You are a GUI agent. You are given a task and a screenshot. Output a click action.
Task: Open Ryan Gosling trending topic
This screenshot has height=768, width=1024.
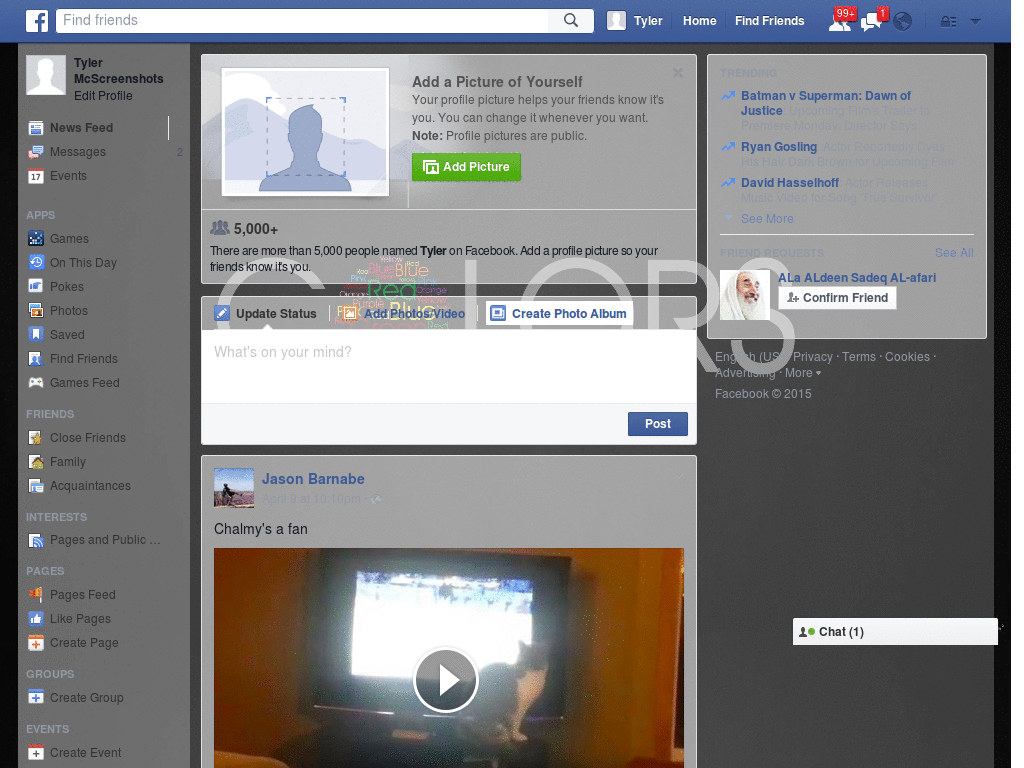778,147
